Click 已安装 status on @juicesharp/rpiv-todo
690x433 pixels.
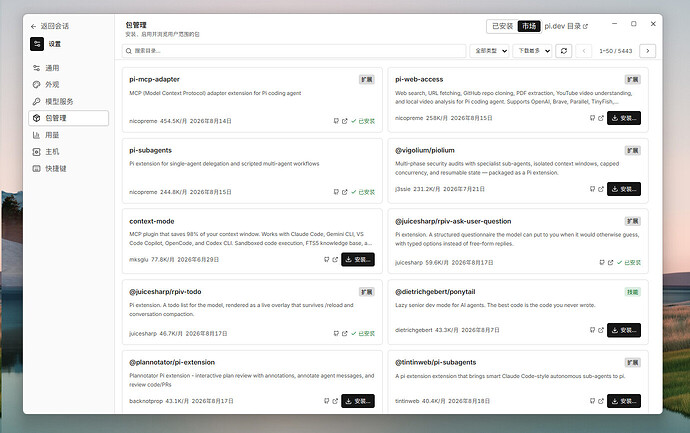pos(363,334)
